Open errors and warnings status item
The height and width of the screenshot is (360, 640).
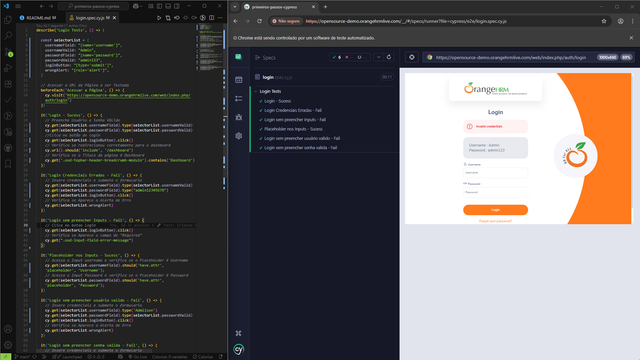tap(97, 357)
